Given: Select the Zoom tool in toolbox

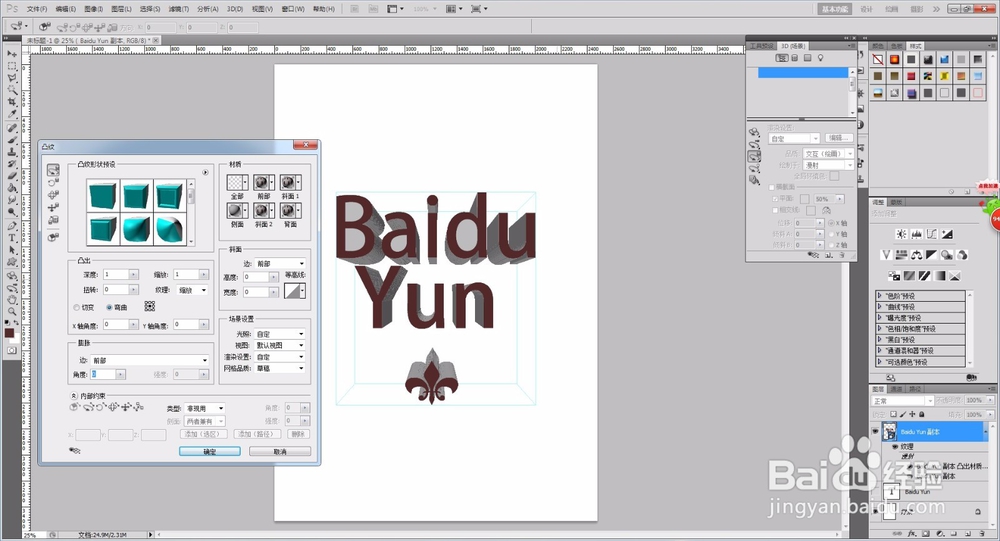Looking at the screenshot, I should click(11, 312).
